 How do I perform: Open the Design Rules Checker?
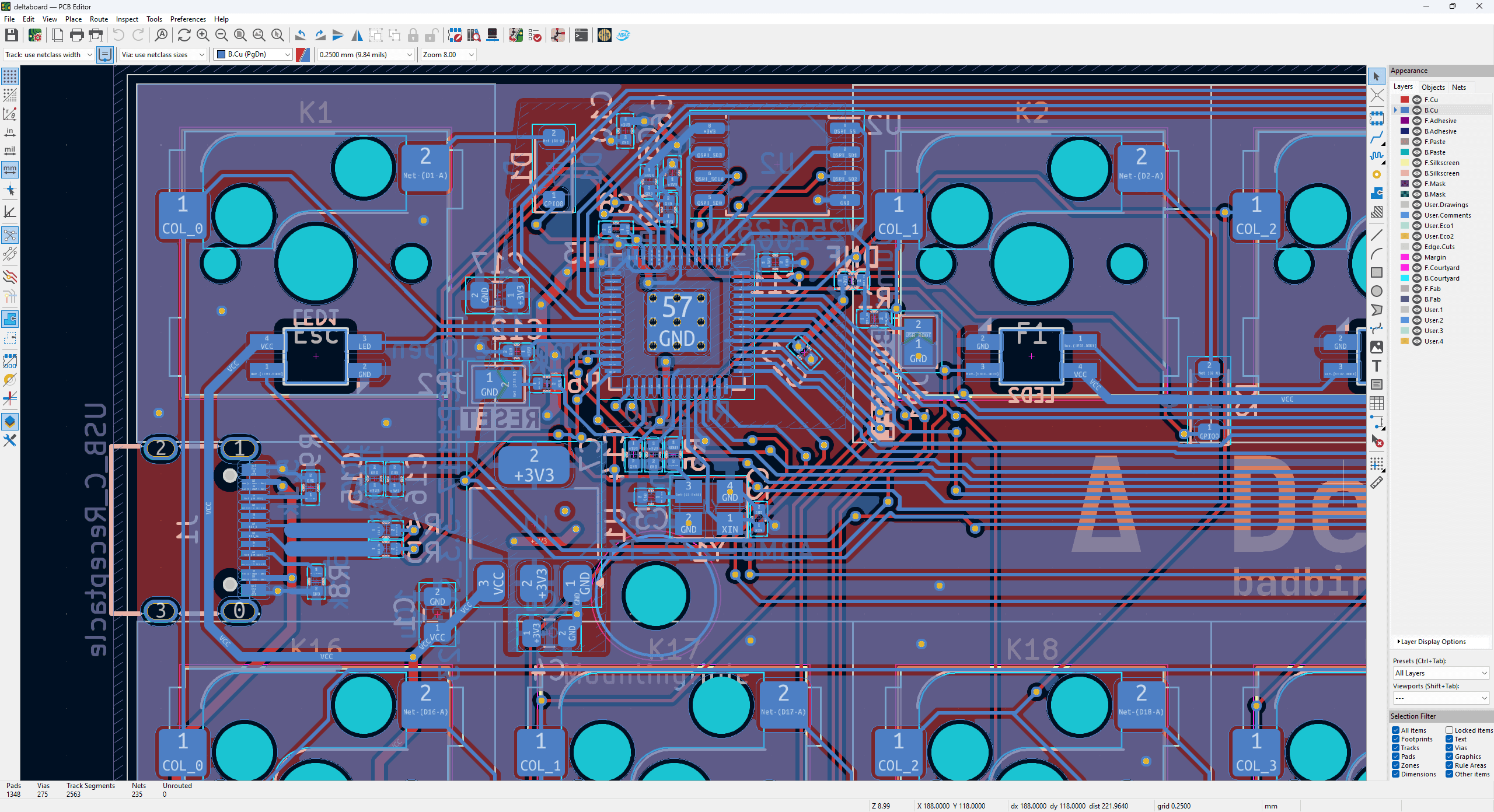coord(535,36)
